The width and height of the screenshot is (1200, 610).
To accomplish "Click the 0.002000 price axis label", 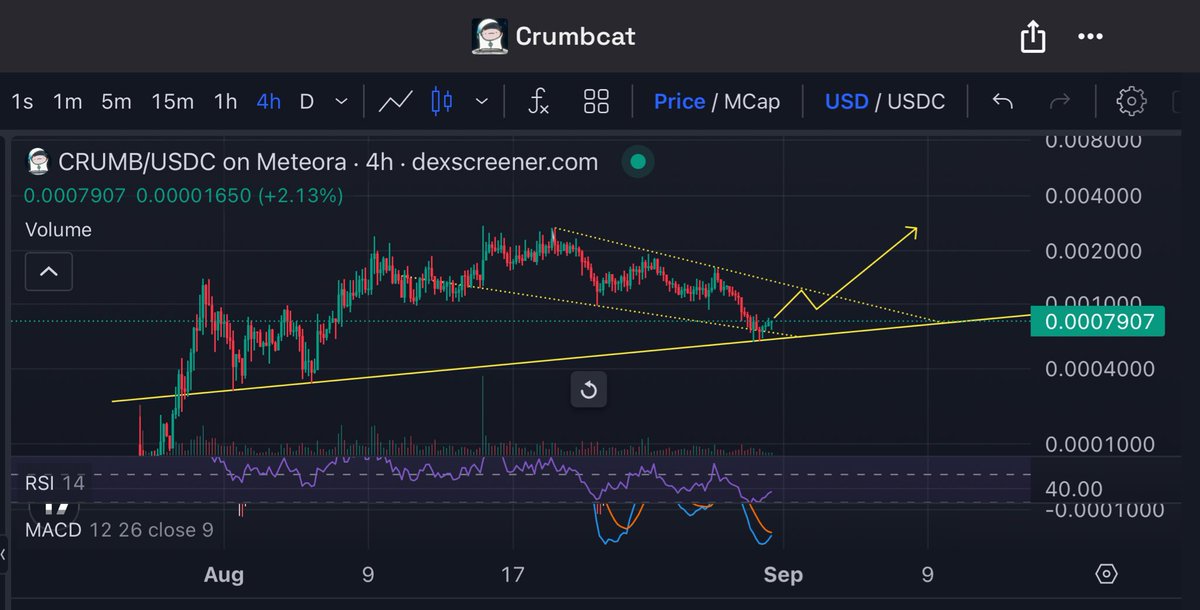I will 1093,250.
